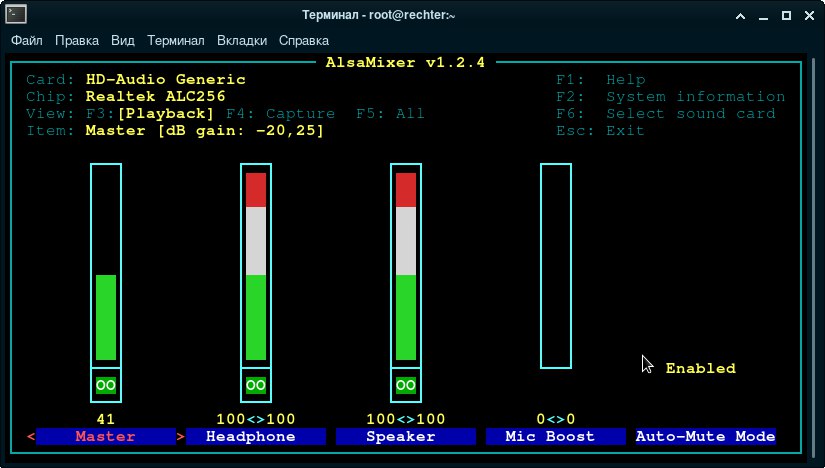
Task: Select the Master channel label
Action: point(106,436)
